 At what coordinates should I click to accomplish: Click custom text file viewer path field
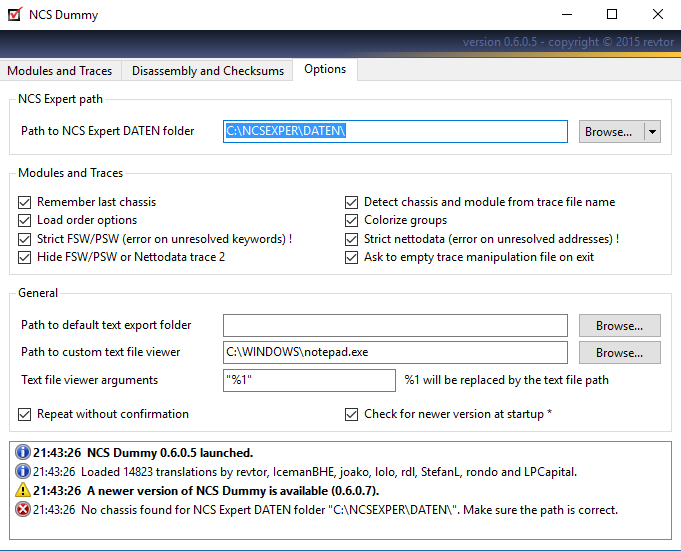pyautogui.click(x=395, y=352)
